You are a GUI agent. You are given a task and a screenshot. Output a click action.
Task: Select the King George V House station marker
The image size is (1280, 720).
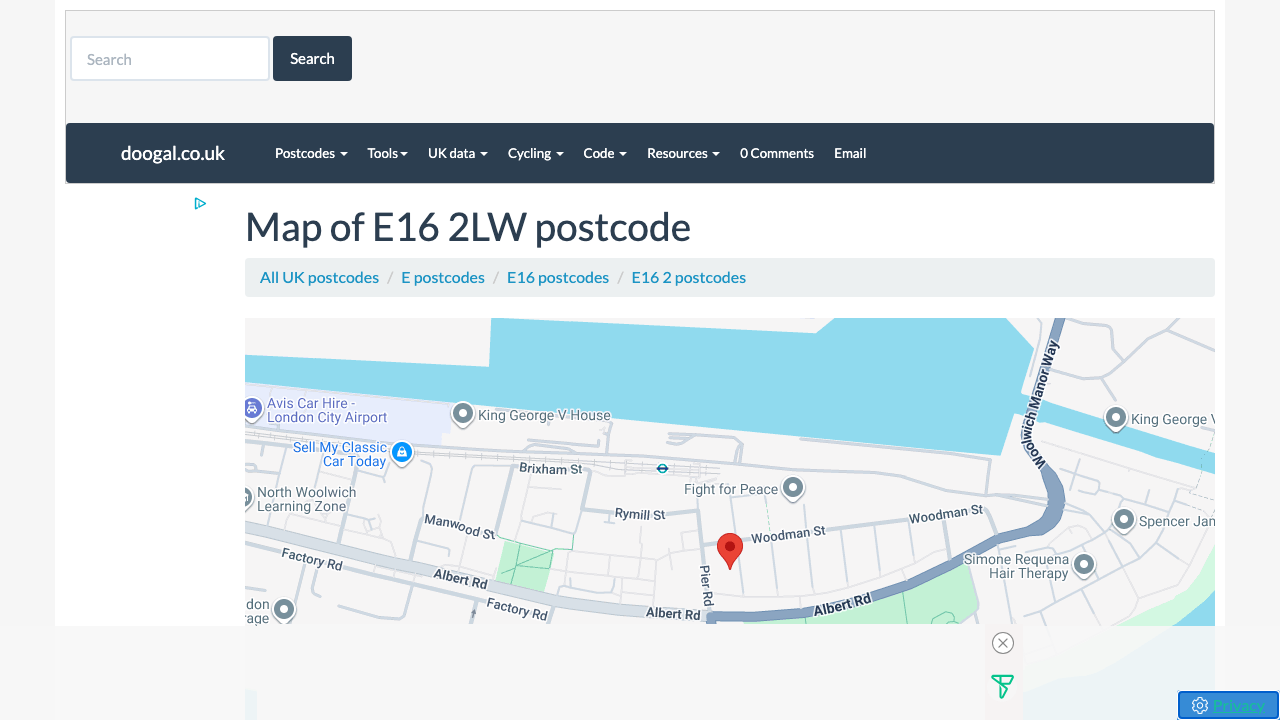[462, 414]
